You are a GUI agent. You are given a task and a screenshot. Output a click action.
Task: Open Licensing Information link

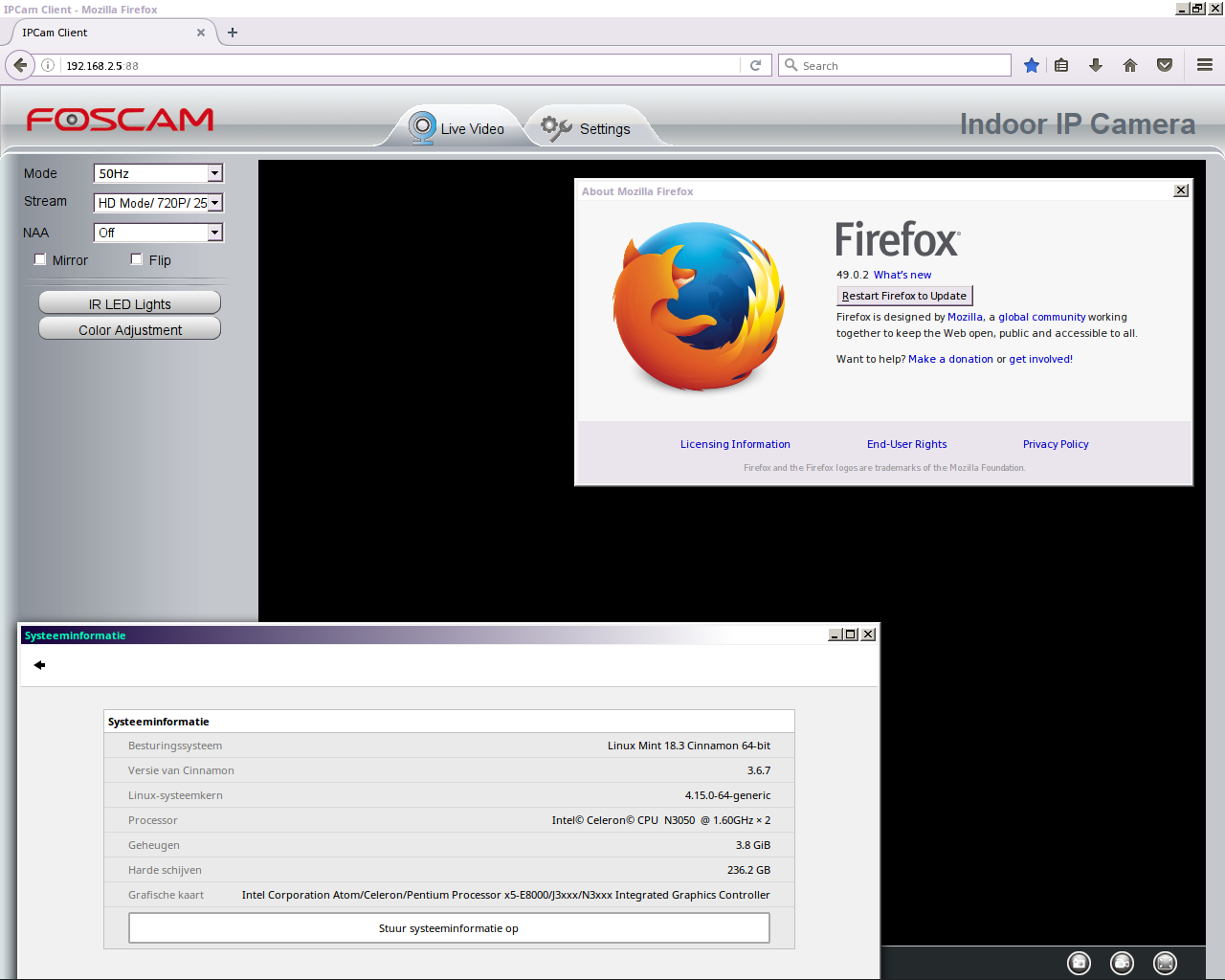point(735,444)
